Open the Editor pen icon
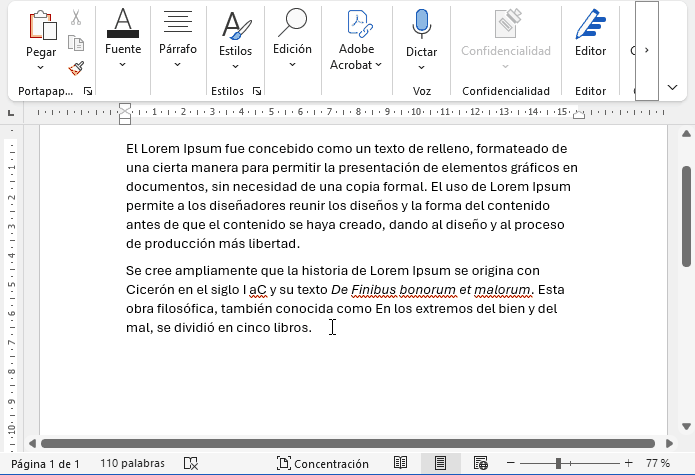695x475 pixels. click(x=590, y=25)
